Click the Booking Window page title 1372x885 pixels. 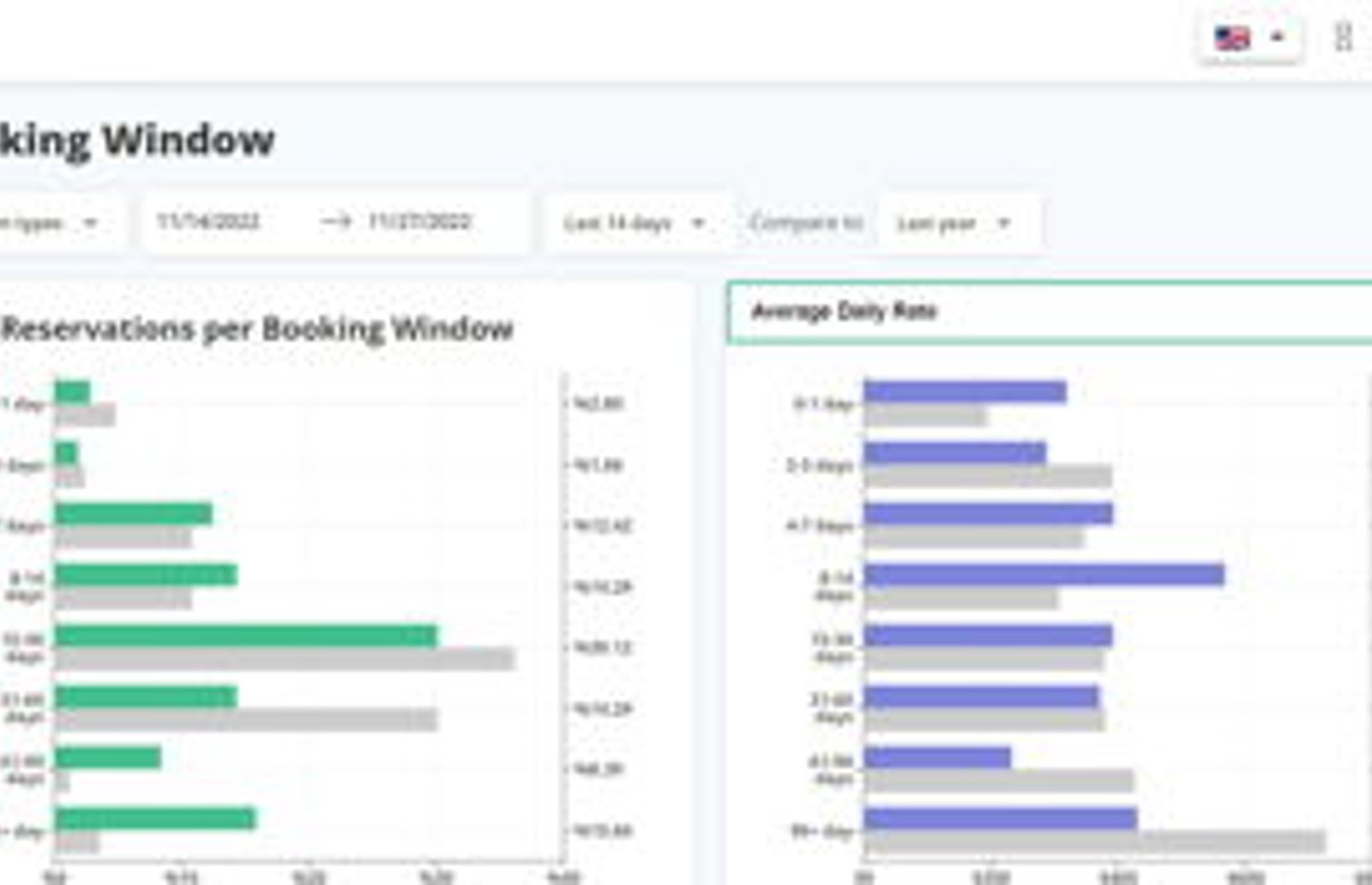pyautogui.click(x=135, y=140)
